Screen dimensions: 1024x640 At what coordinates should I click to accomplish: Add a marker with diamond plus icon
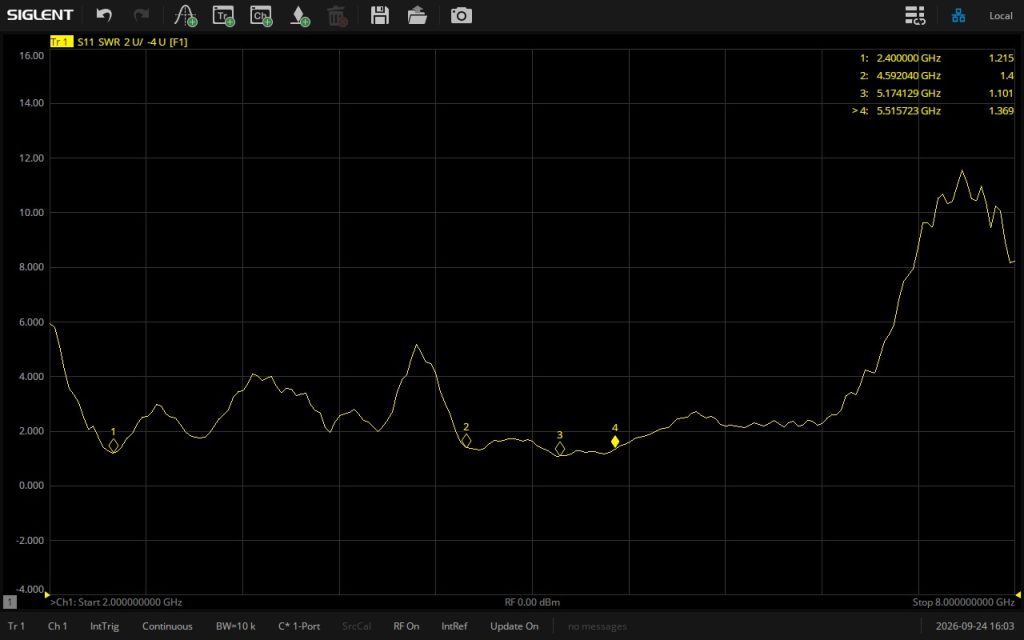[300, 16]
